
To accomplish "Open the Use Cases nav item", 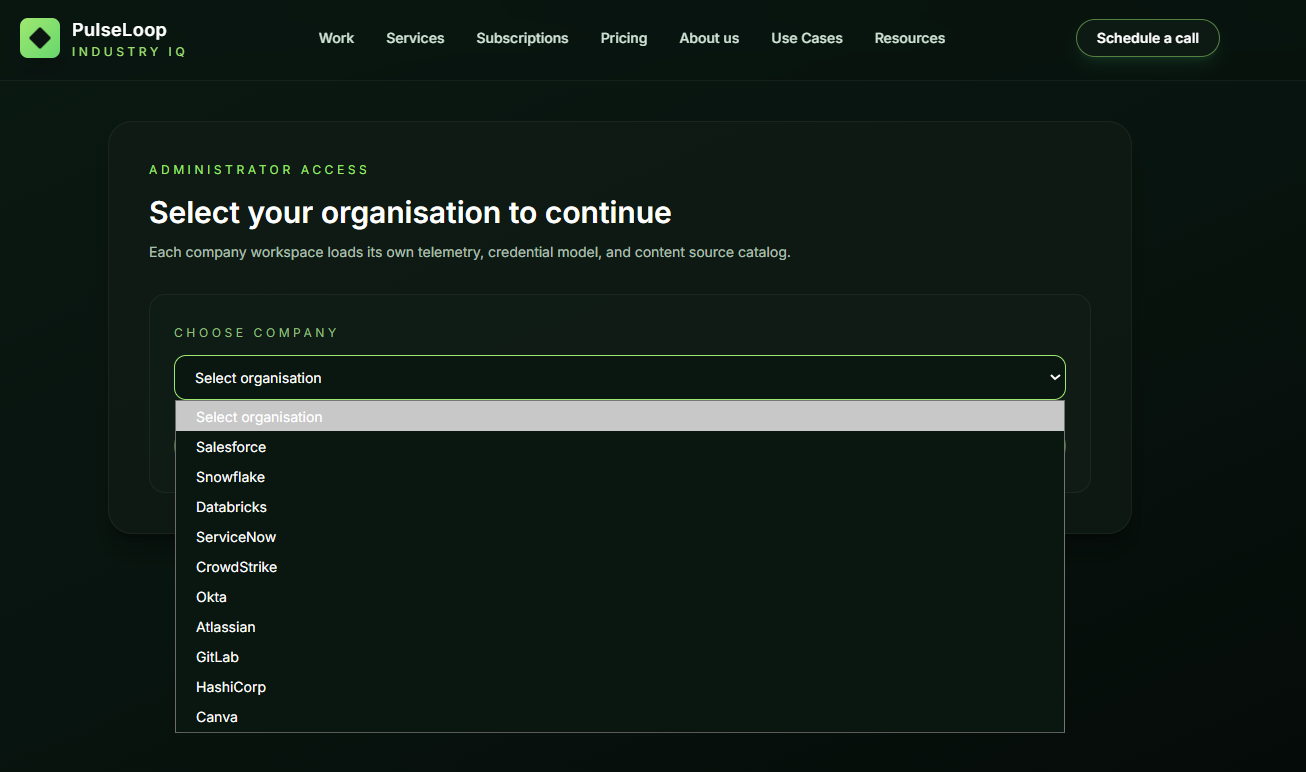I will click(807, 38).
